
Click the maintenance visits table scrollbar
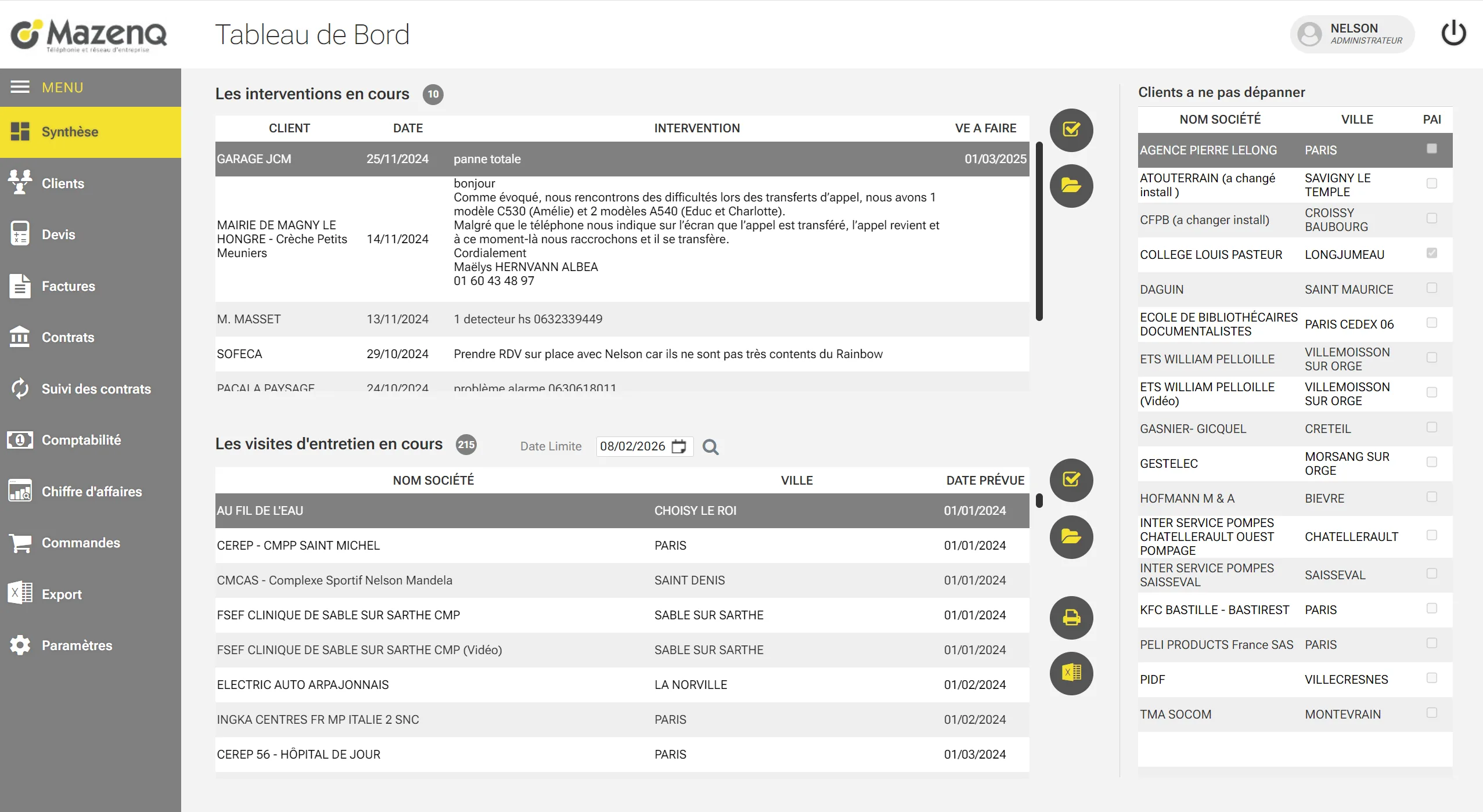pos(1039,500)
